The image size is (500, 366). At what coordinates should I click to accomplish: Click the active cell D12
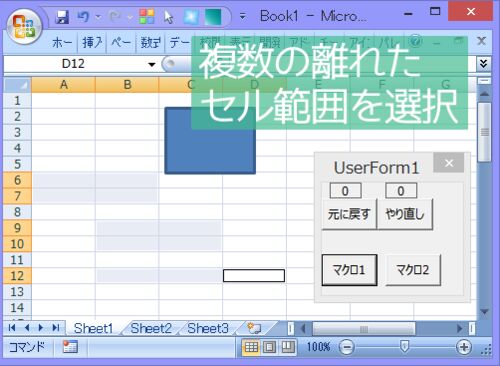[x=254, y=276]
